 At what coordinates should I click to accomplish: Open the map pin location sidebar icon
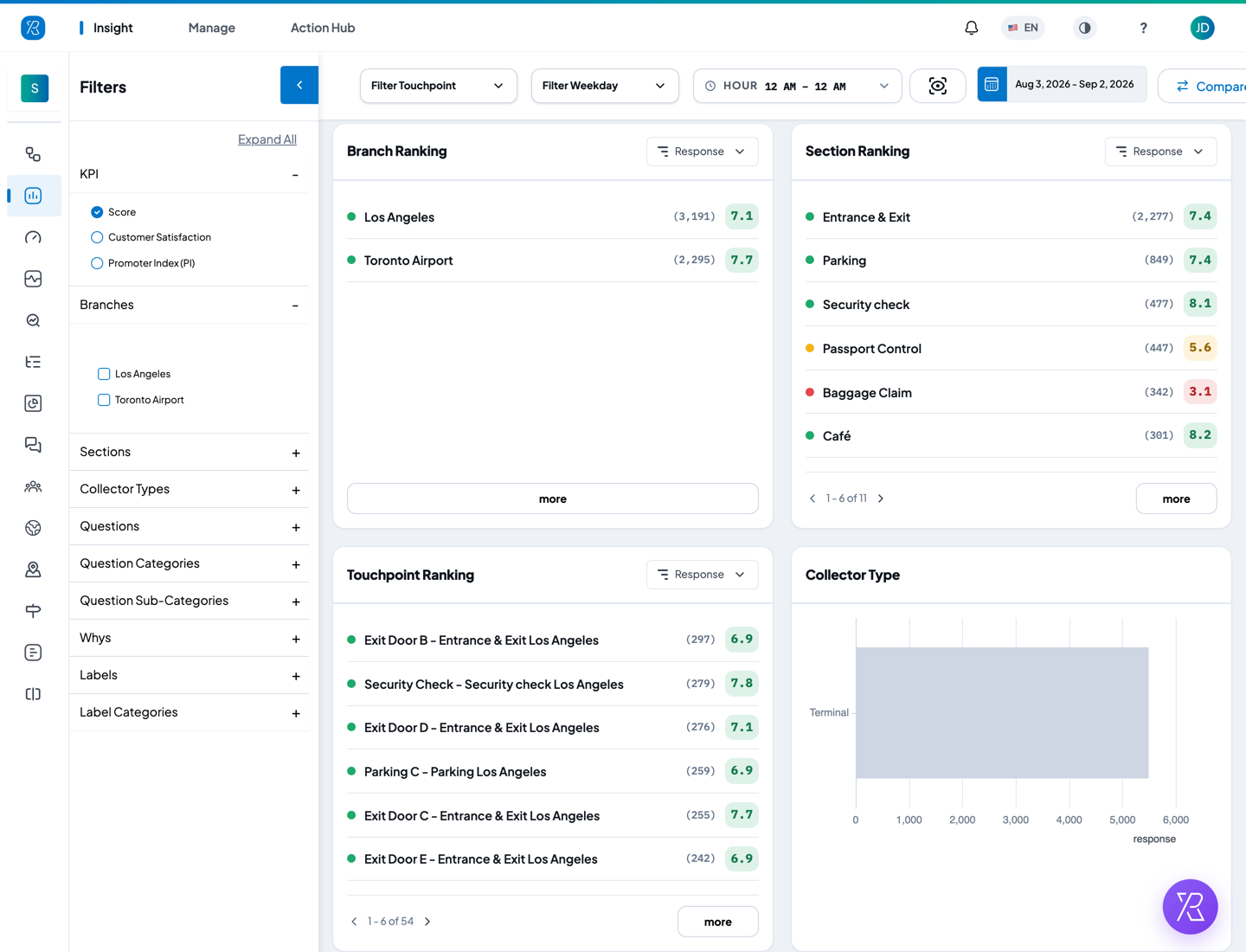click(x=33, y=569)
